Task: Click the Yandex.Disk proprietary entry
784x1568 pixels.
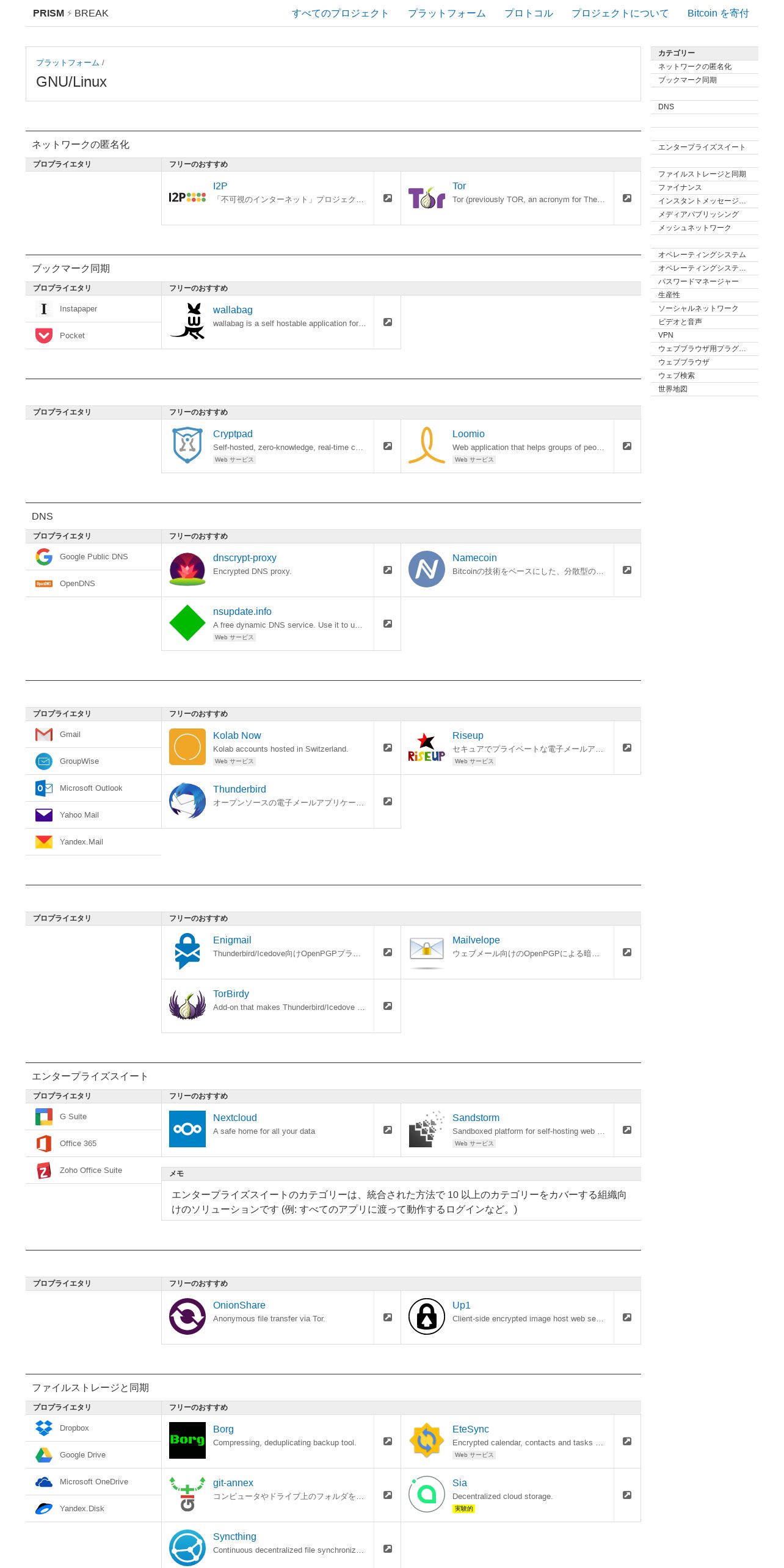Action: 93,1509
